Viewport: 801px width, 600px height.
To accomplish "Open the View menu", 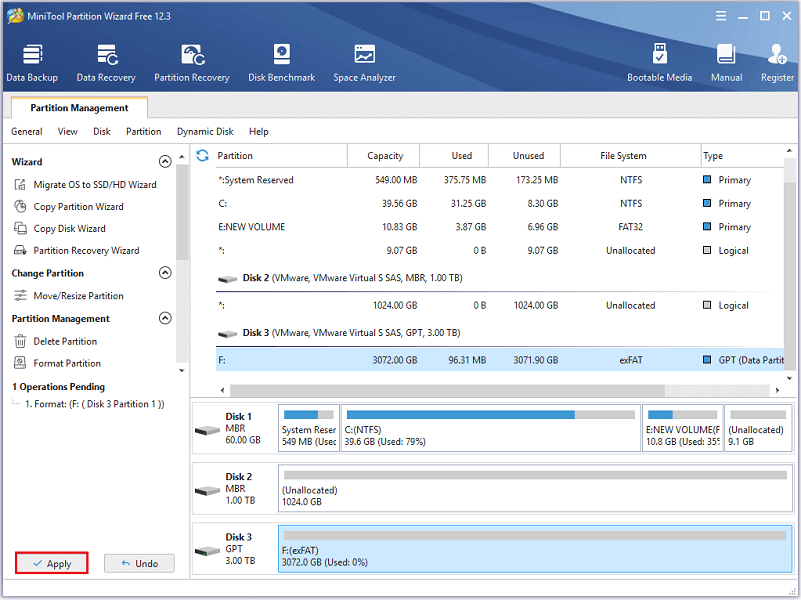I will (x=67, y=131).
